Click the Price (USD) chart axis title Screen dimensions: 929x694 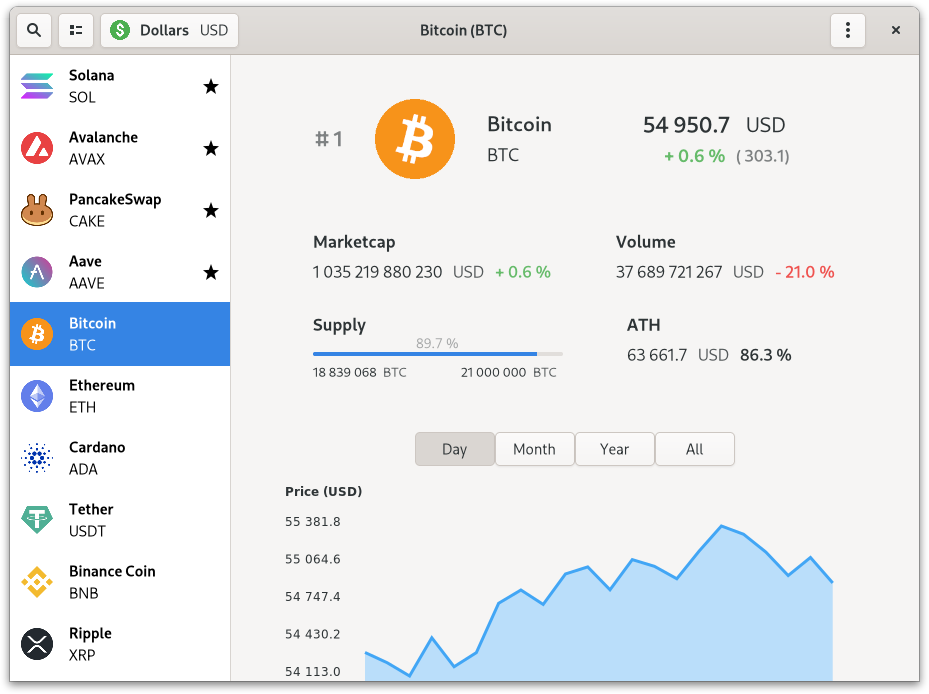(x=323, y=491)
